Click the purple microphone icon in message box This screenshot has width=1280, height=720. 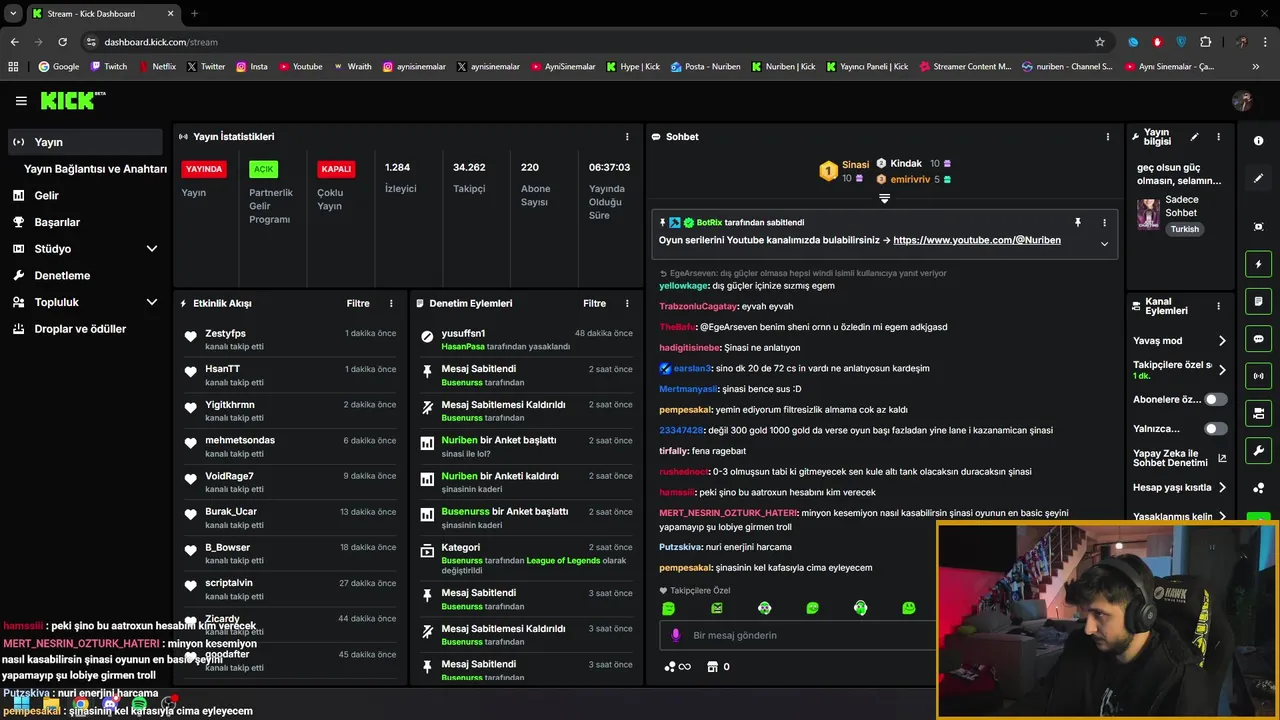coord(676,635)
